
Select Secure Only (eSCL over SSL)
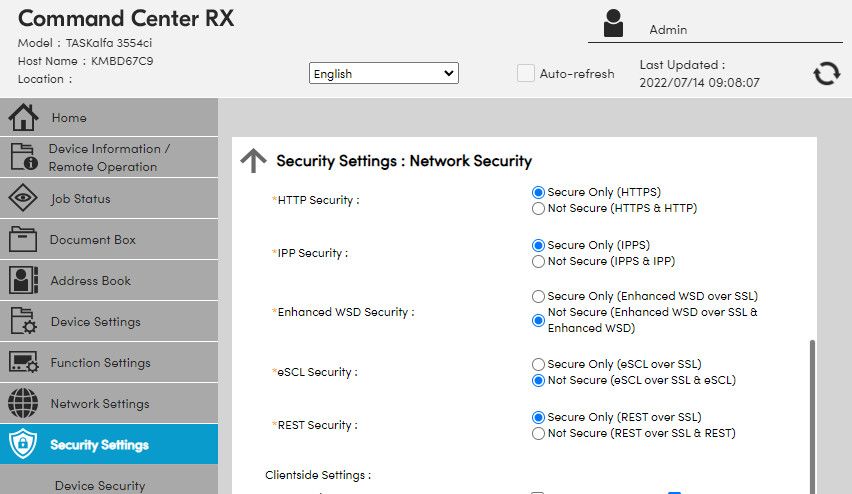(x=538, y=364)
